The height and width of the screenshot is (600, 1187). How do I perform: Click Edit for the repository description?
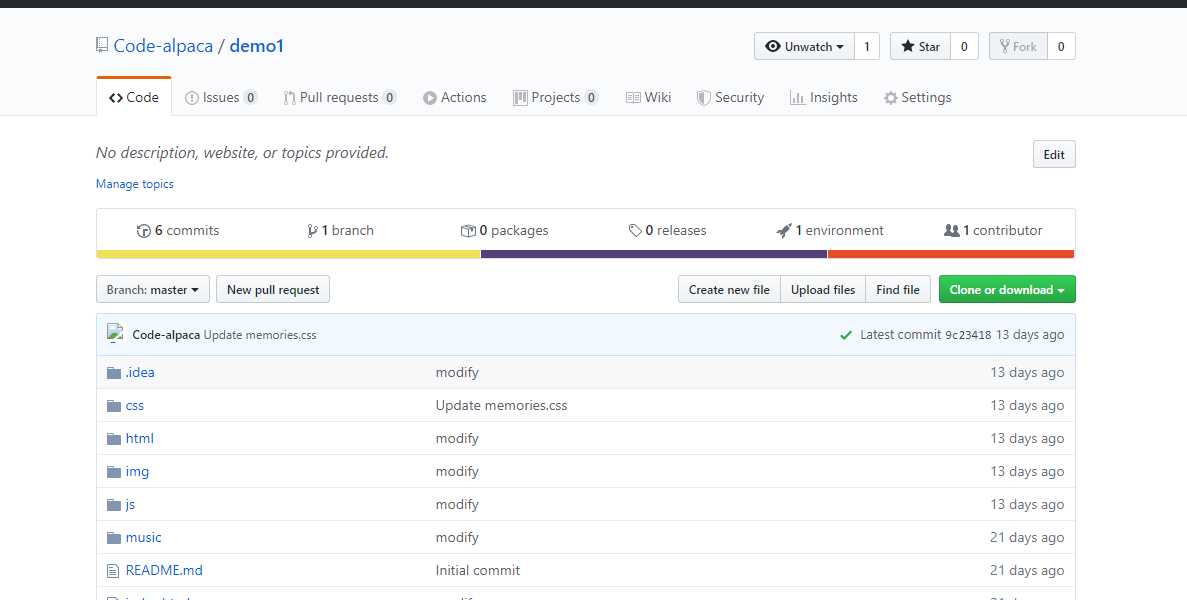click(1054, 154)
